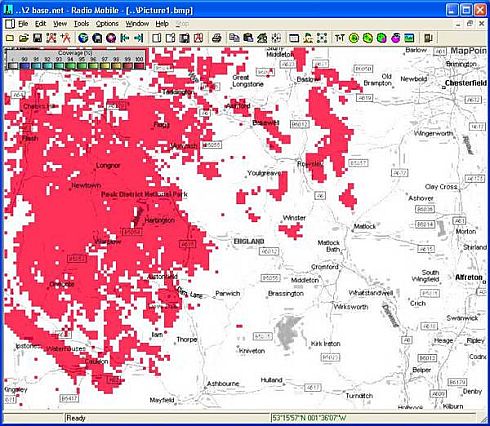Viewport: 490px width, 426px height.
Task: Open the network properties icon with red figures
Action: point(51,38)
